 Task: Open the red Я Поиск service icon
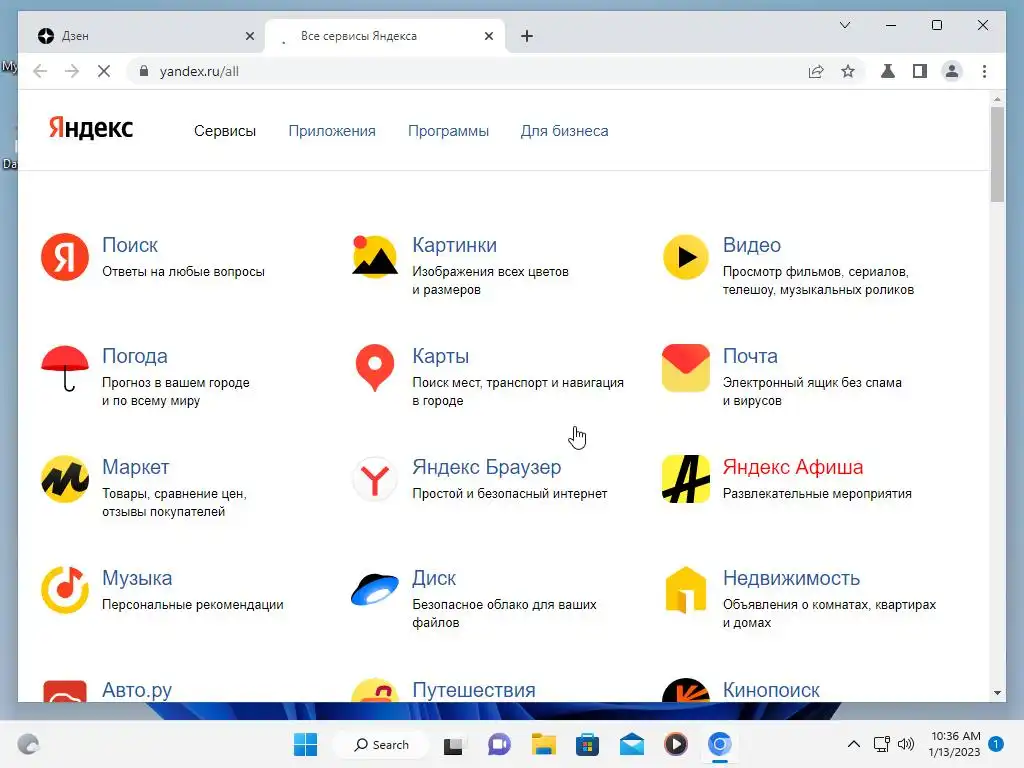coord(65,257)
